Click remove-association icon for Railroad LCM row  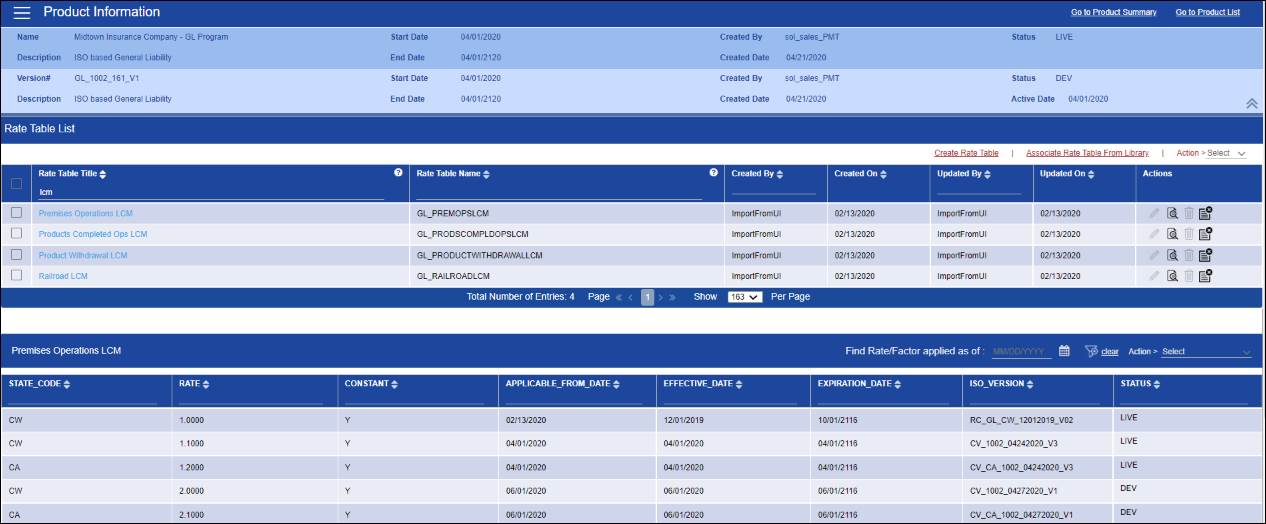[x=1205, y=275]
